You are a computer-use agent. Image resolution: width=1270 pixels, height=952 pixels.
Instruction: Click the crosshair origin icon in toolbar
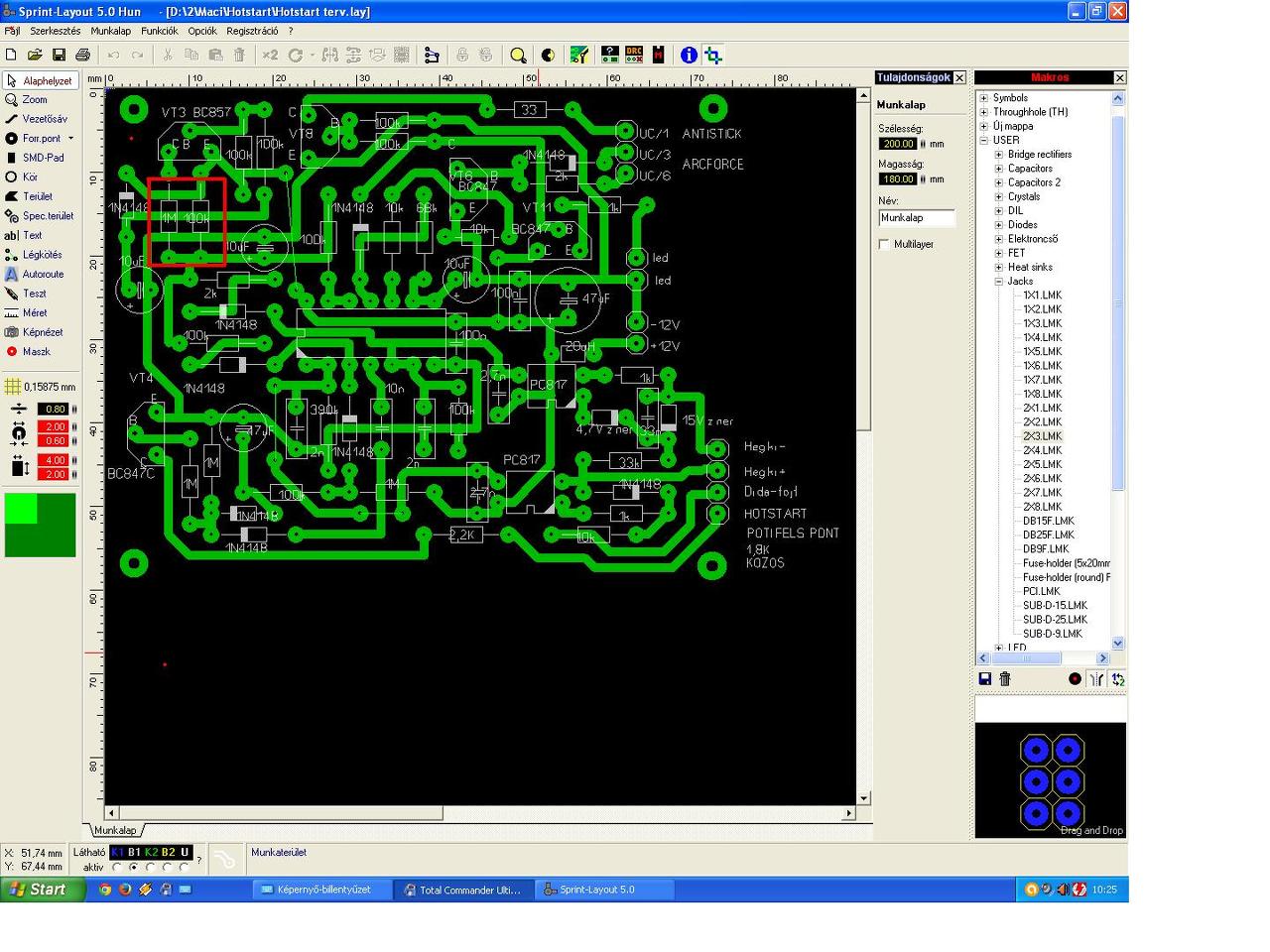point(713,56)
